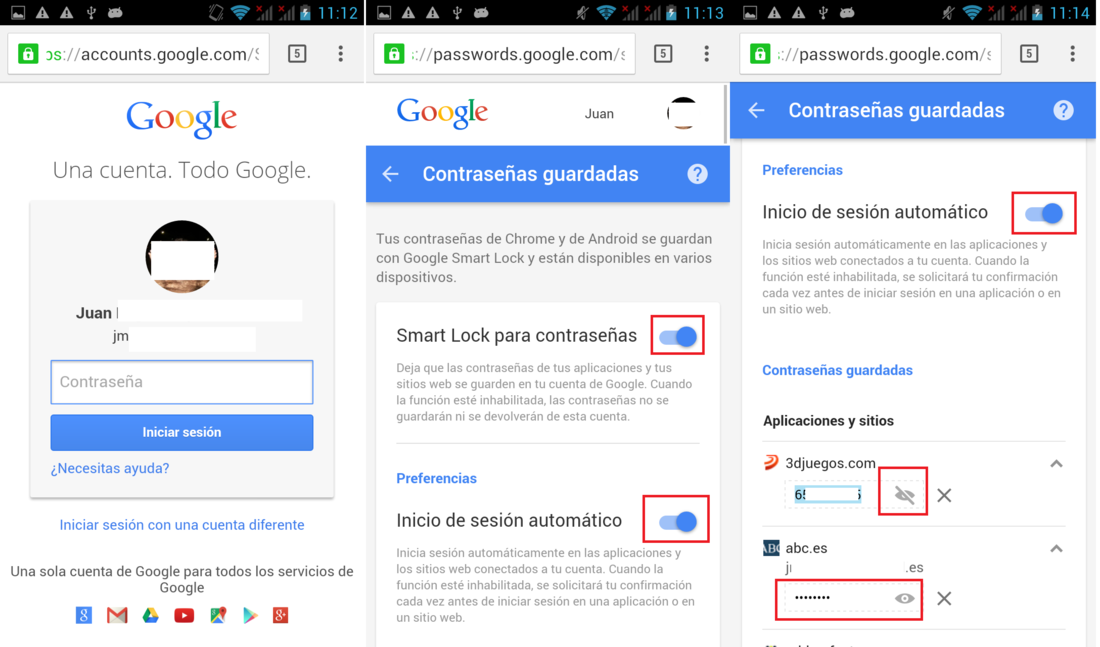The width and height of the screenshot is (1100, 647).
Task: Click the Iniciar sesión button
Action: 182,432
